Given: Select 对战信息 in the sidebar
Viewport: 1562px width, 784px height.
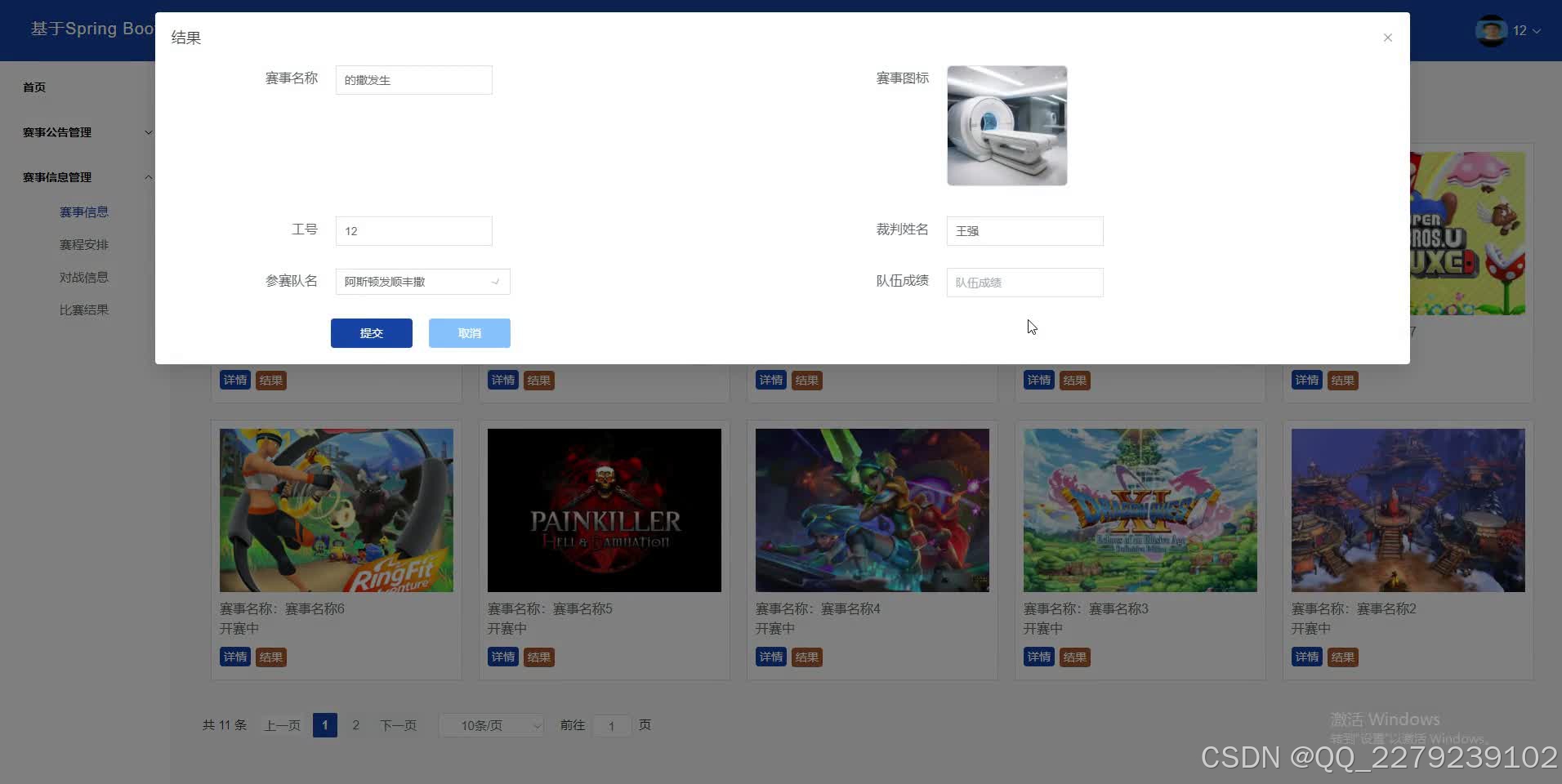Looking at the screenshot, I should pyautogui.click(x=84, y=278).
